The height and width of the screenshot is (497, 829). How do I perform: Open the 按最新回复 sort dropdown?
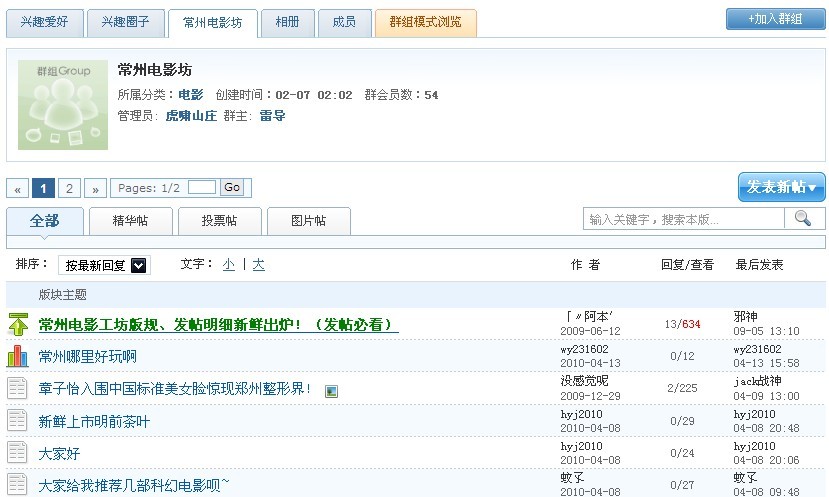pyautogui.click(x=104, y=265)
